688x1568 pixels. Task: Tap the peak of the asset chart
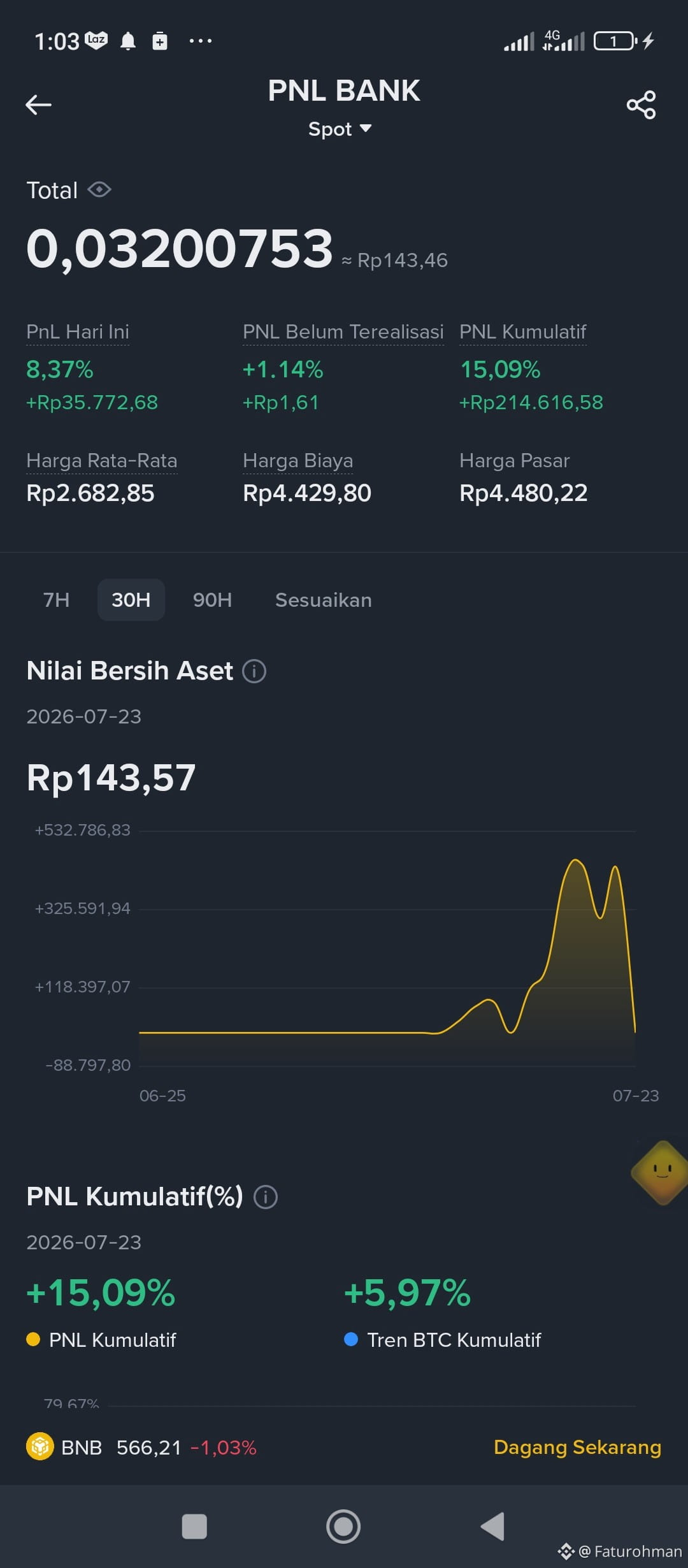pyautogui.click(x=575, y=860)
